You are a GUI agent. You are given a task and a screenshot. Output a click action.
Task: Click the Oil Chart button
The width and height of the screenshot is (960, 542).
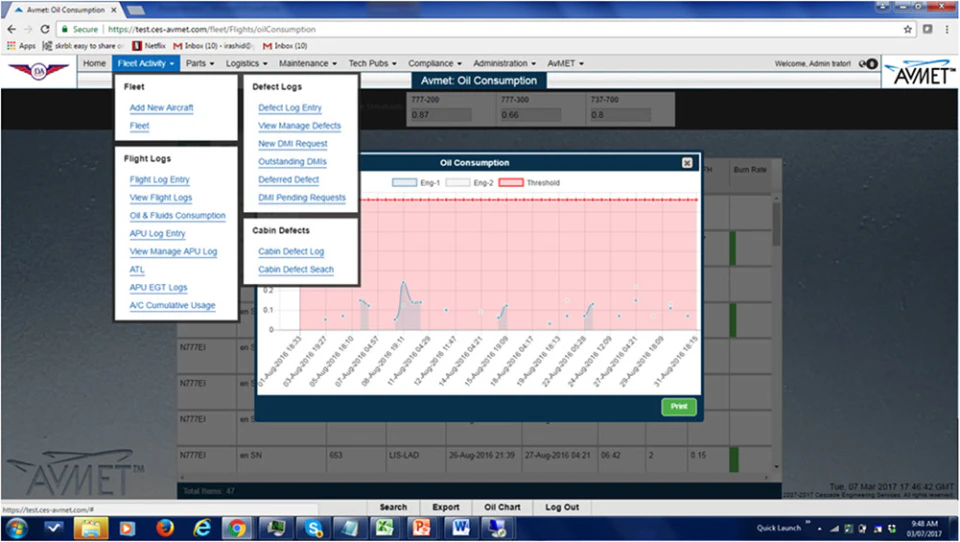(502, 507)
